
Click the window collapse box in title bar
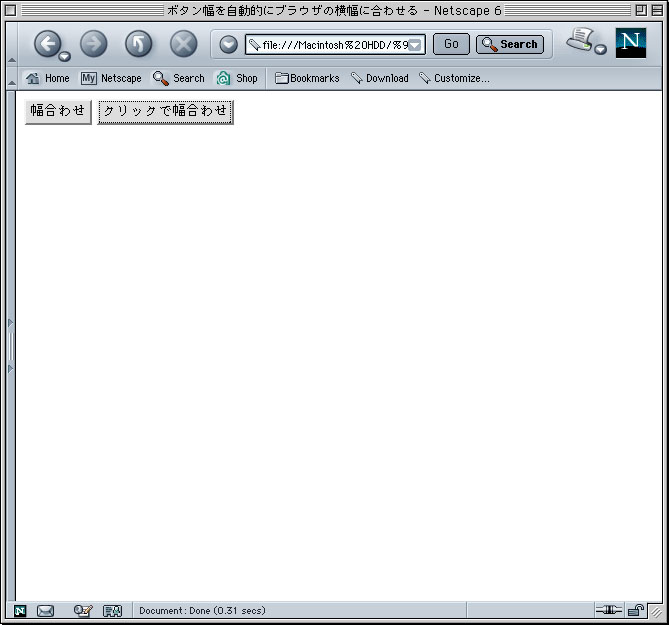(x=657, y=10)
